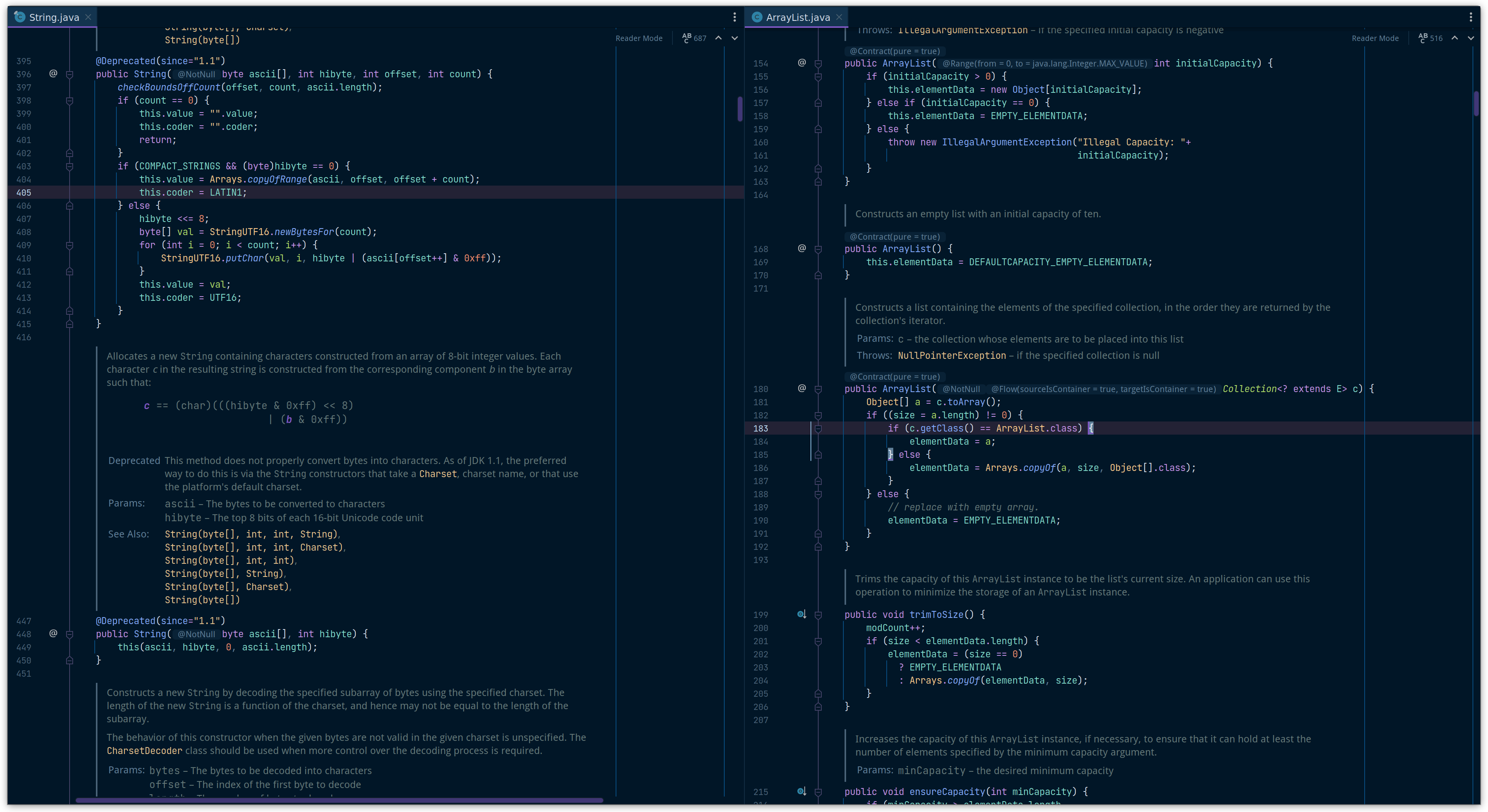Collapse the else block fold marker at line 188
The height and width of the screenshot is (812, 1488).
[x=818, y=495]
